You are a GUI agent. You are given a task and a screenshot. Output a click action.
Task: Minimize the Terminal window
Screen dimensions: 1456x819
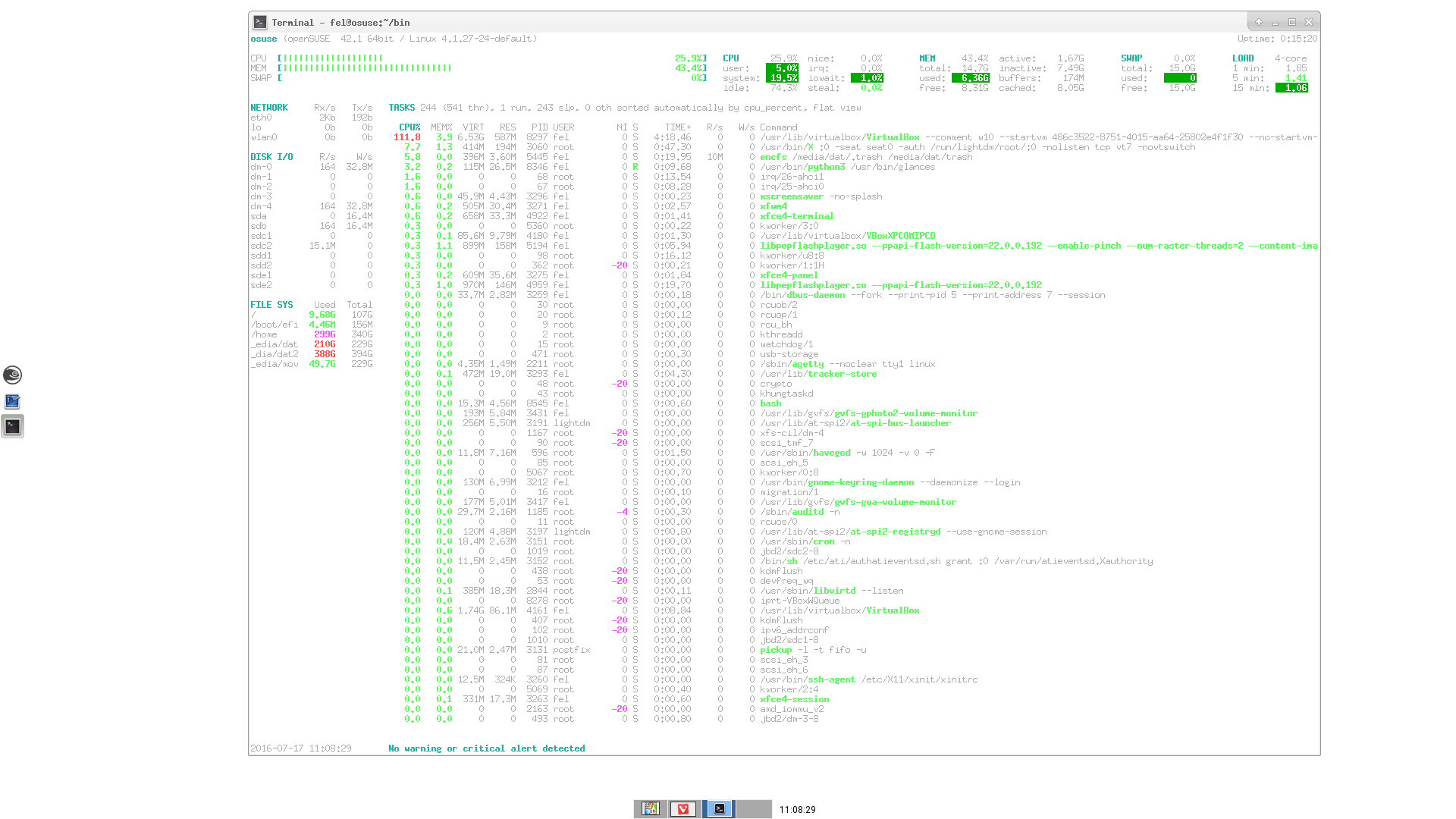(1276, 22)
